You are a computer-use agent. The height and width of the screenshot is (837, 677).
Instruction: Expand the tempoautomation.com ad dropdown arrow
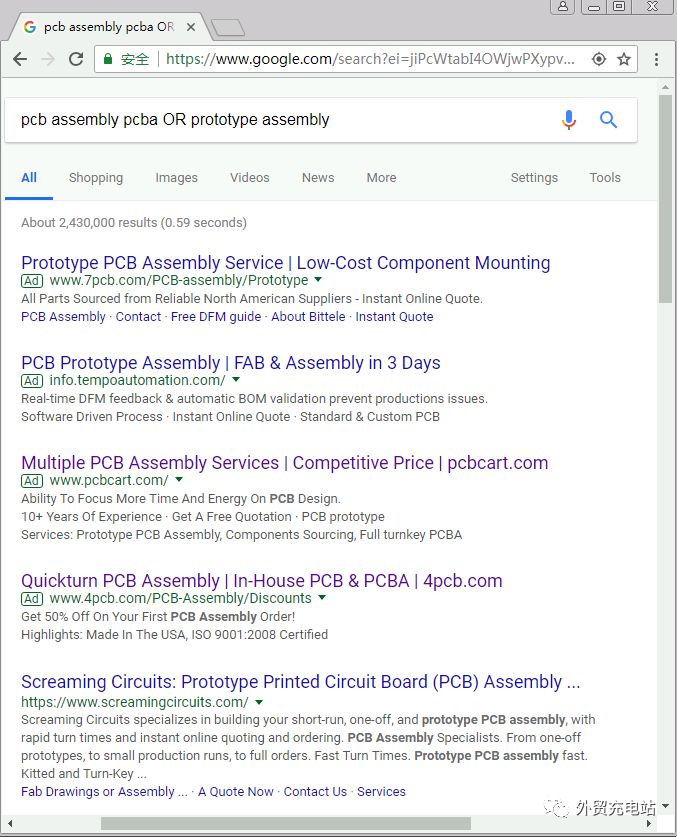click(236, 380)
